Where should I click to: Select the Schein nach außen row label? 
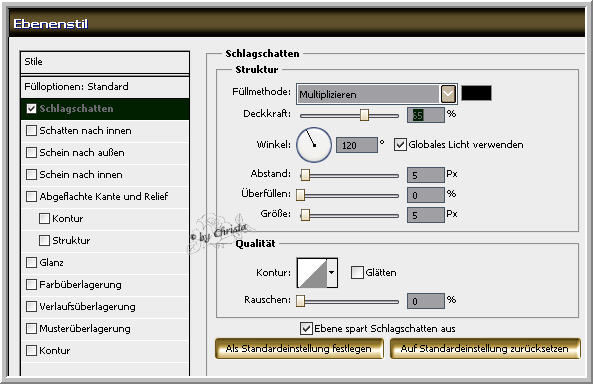(x=82, y=153)
